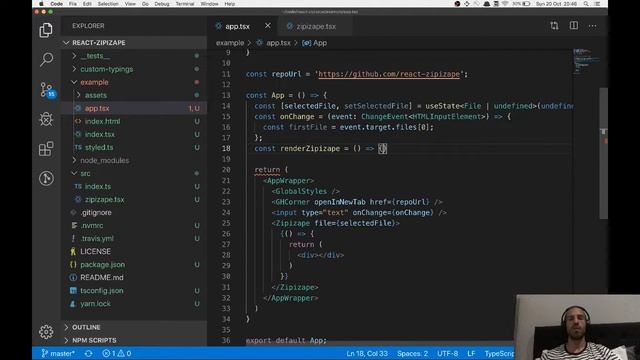Image resolution: width=640 pixels, height=360 pixels.
Task: Open the .travis.yml file
Action: (x=134, y=238)
